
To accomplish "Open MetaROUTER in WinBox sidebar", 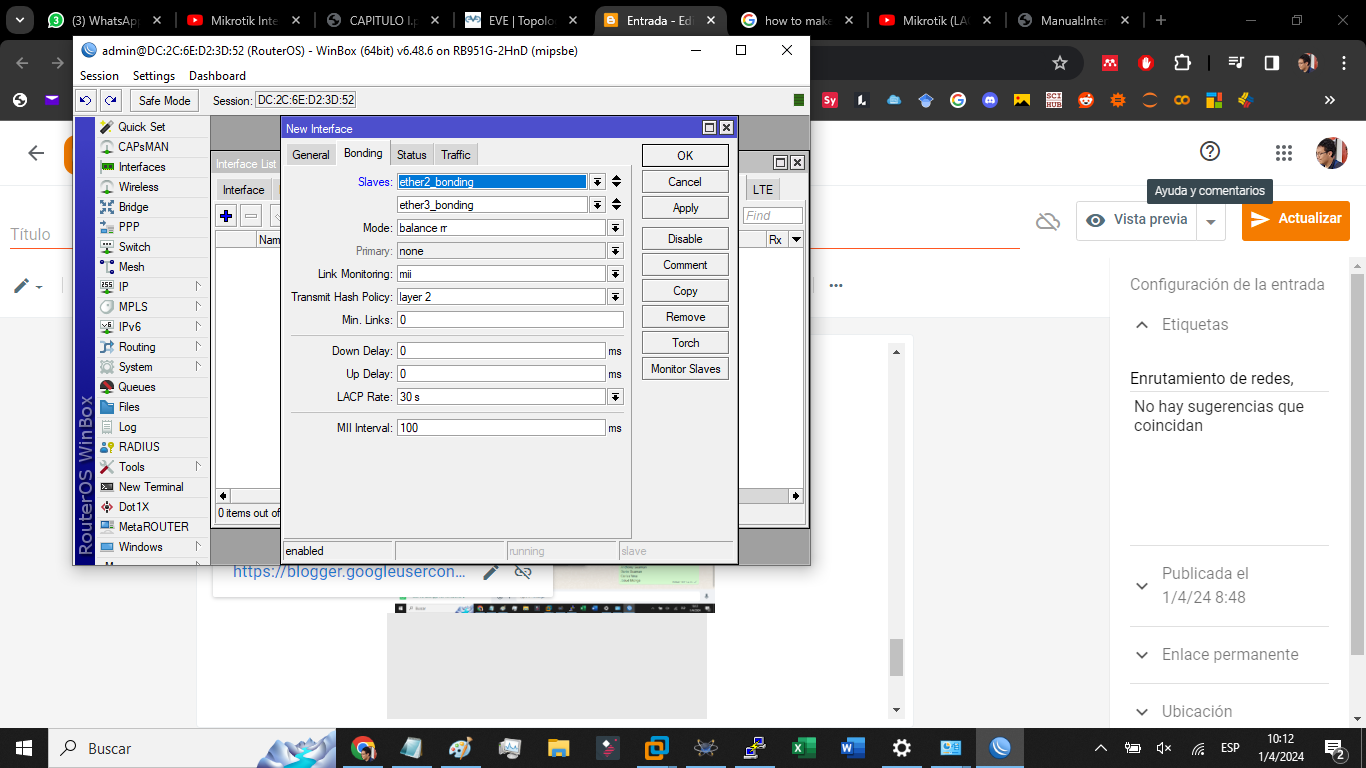I will point(153,527).
